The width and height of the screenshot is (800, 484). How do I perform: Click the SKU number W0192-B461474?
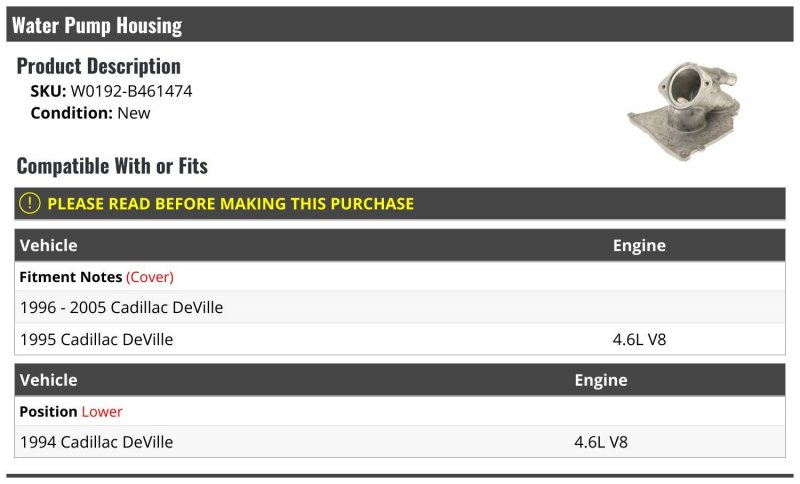[131, 91]
